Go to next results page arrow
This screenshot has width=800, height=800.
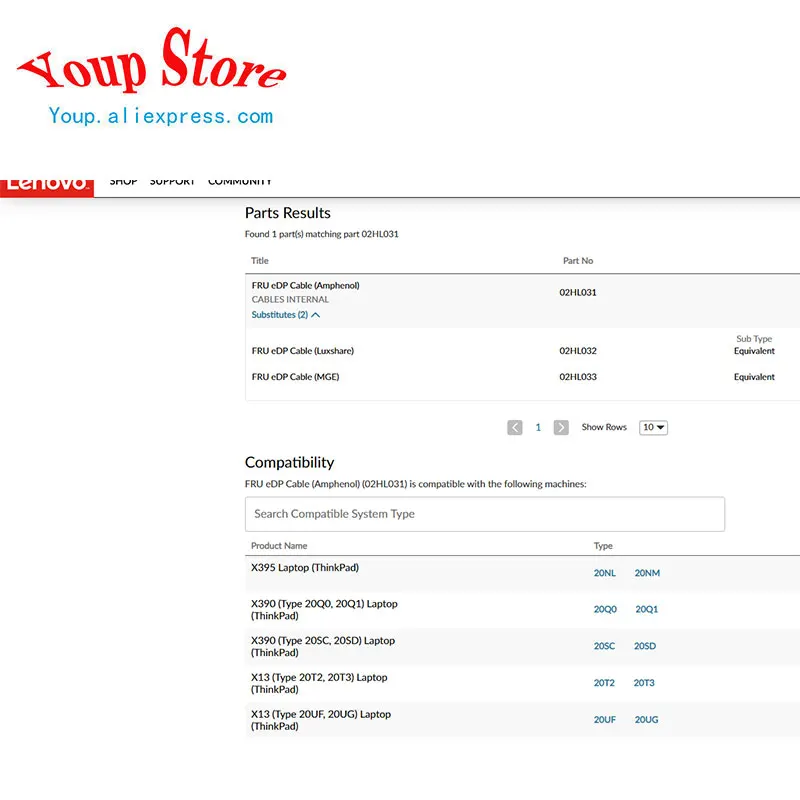[561, 427]
